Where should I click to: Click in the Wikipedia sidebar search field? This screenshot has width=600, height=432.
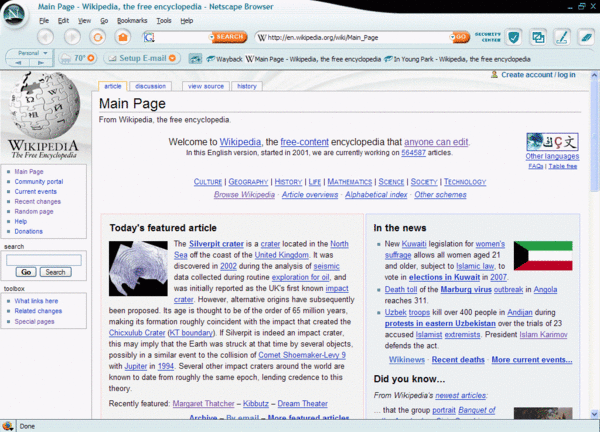point(44,260)
